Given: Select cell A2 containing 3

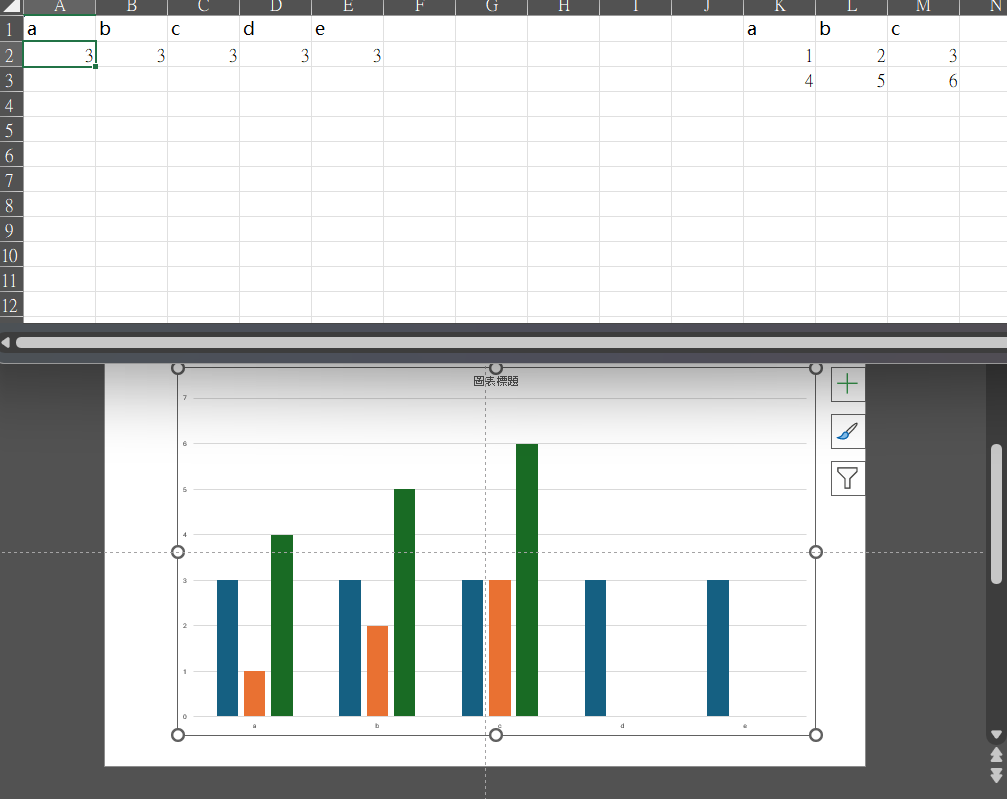Looking at the screenshot, I should (59, 56).
